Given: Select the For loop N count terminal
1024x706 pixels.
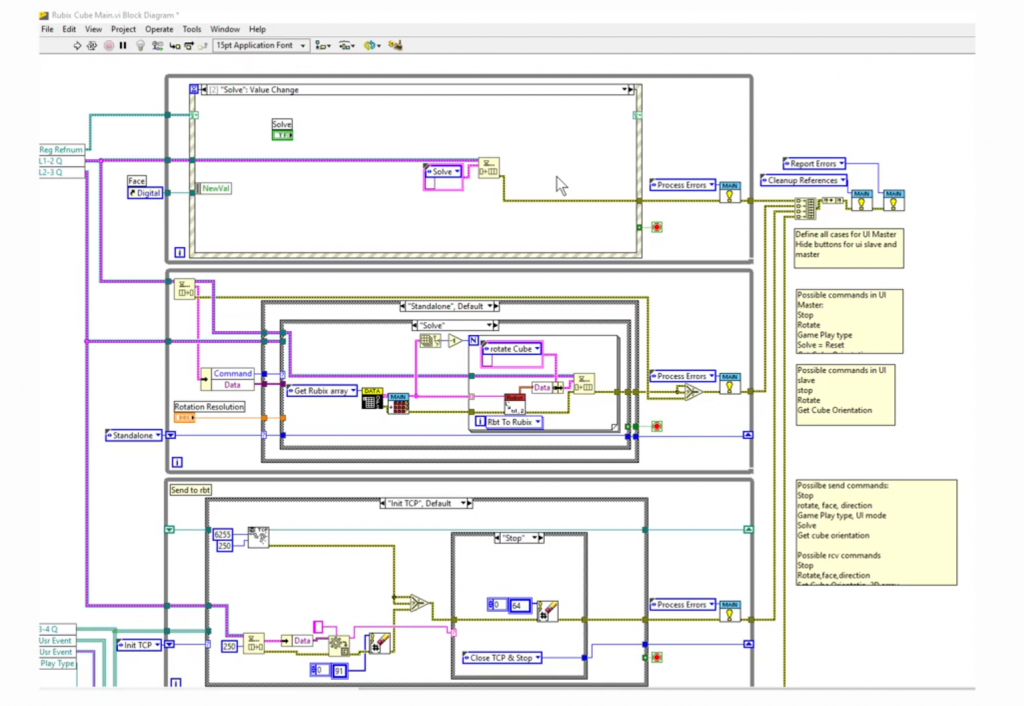Looking at the screenshot, I should point(474,342).
